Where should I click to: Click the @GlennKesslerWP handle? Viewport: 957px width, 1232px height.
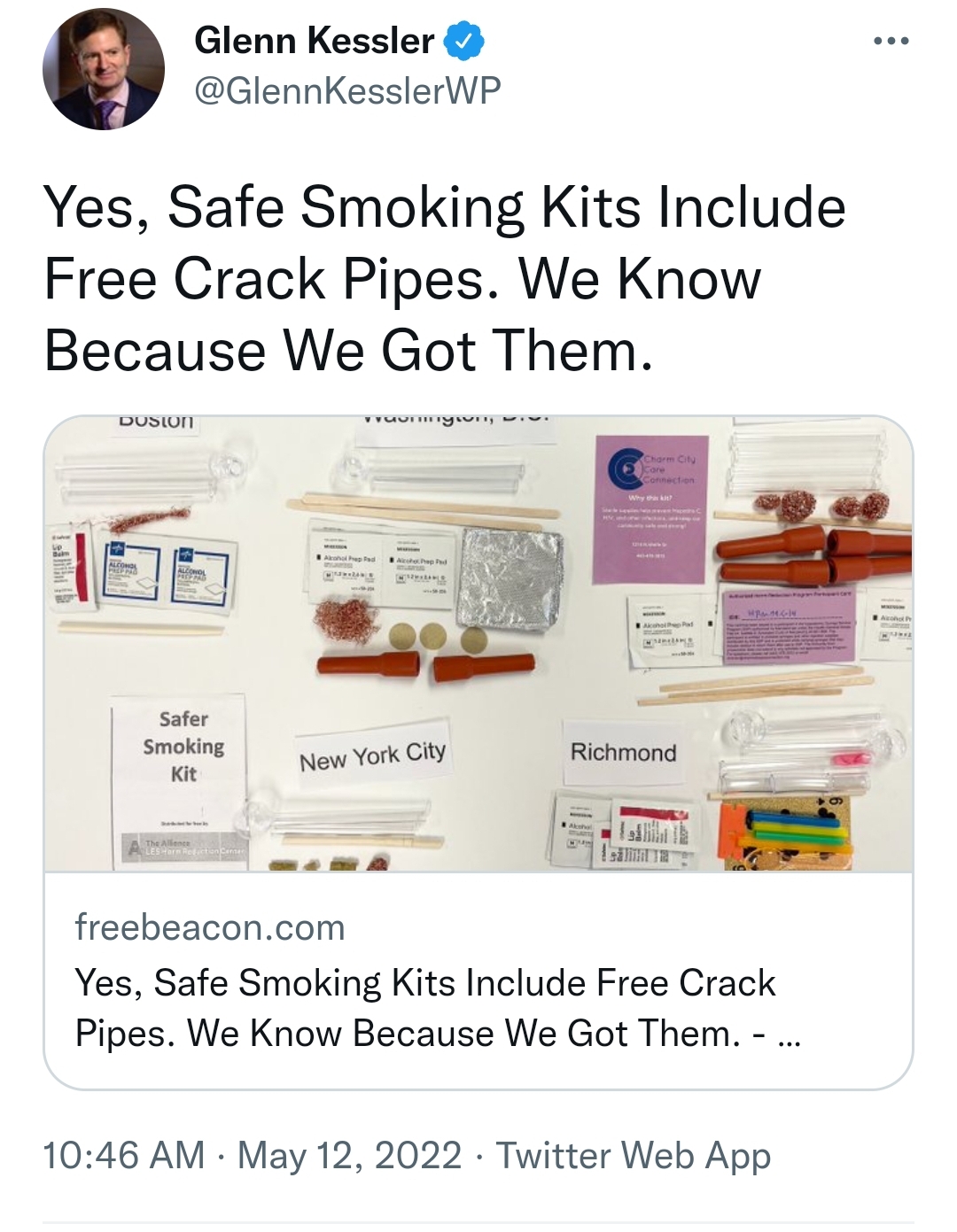[x=347, y=90]
